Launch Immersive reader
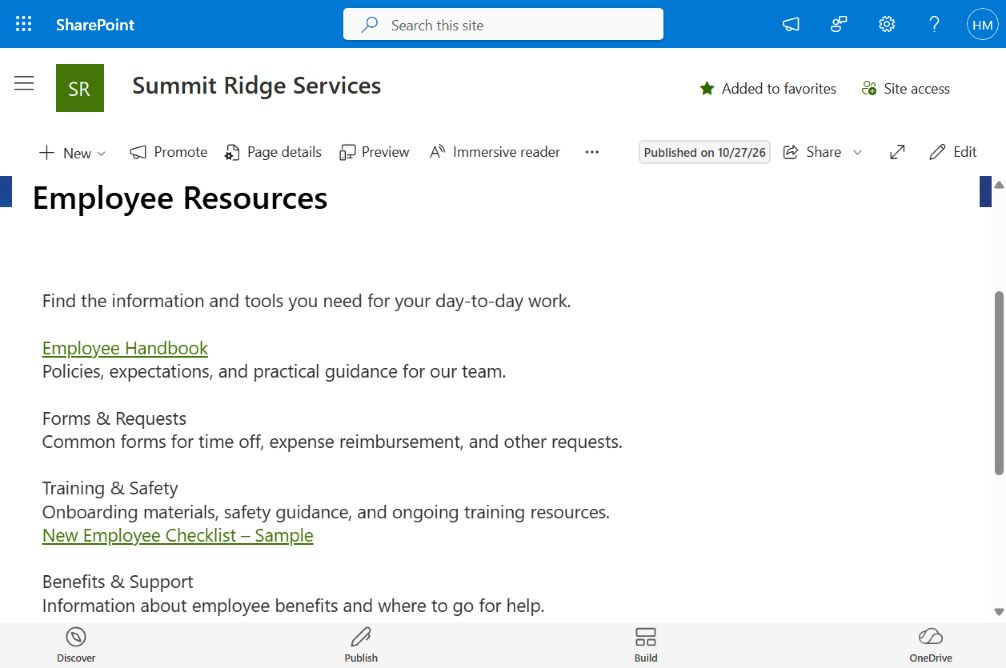Viewport: 1006px width, 668px height. 495,152
